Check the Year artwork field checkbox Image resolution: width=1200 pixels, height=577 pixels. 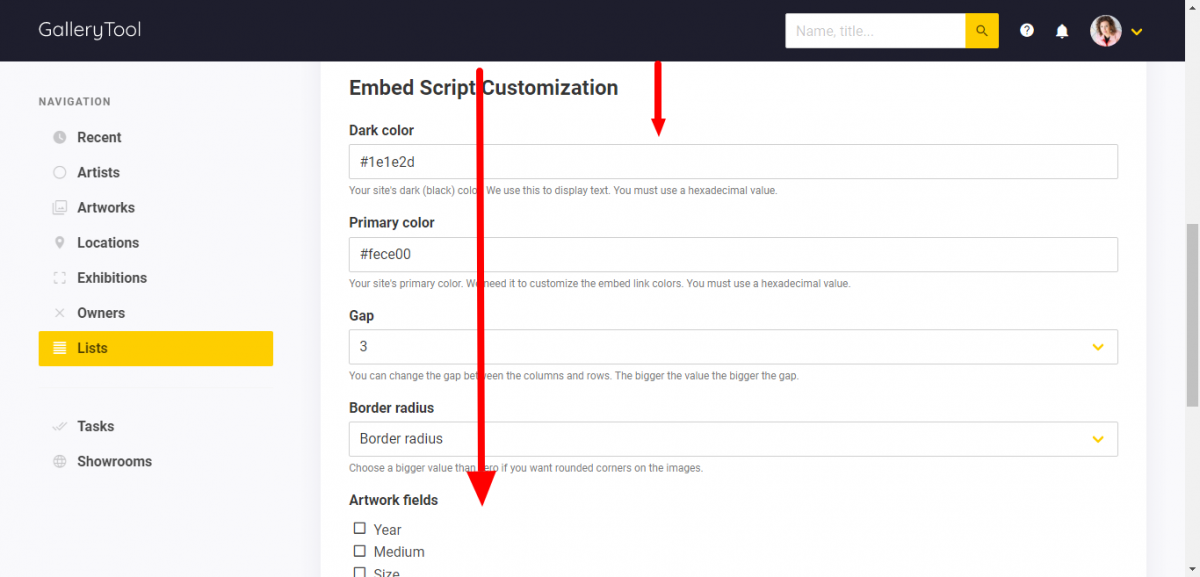tap(360, 528)
